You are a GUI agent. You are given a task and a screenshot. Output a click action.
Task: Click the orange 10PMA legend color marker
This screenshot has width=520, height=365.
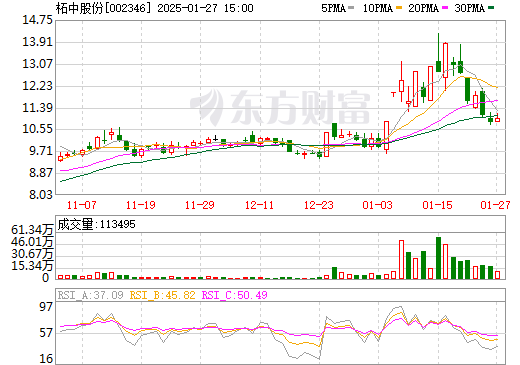(399, 8)
